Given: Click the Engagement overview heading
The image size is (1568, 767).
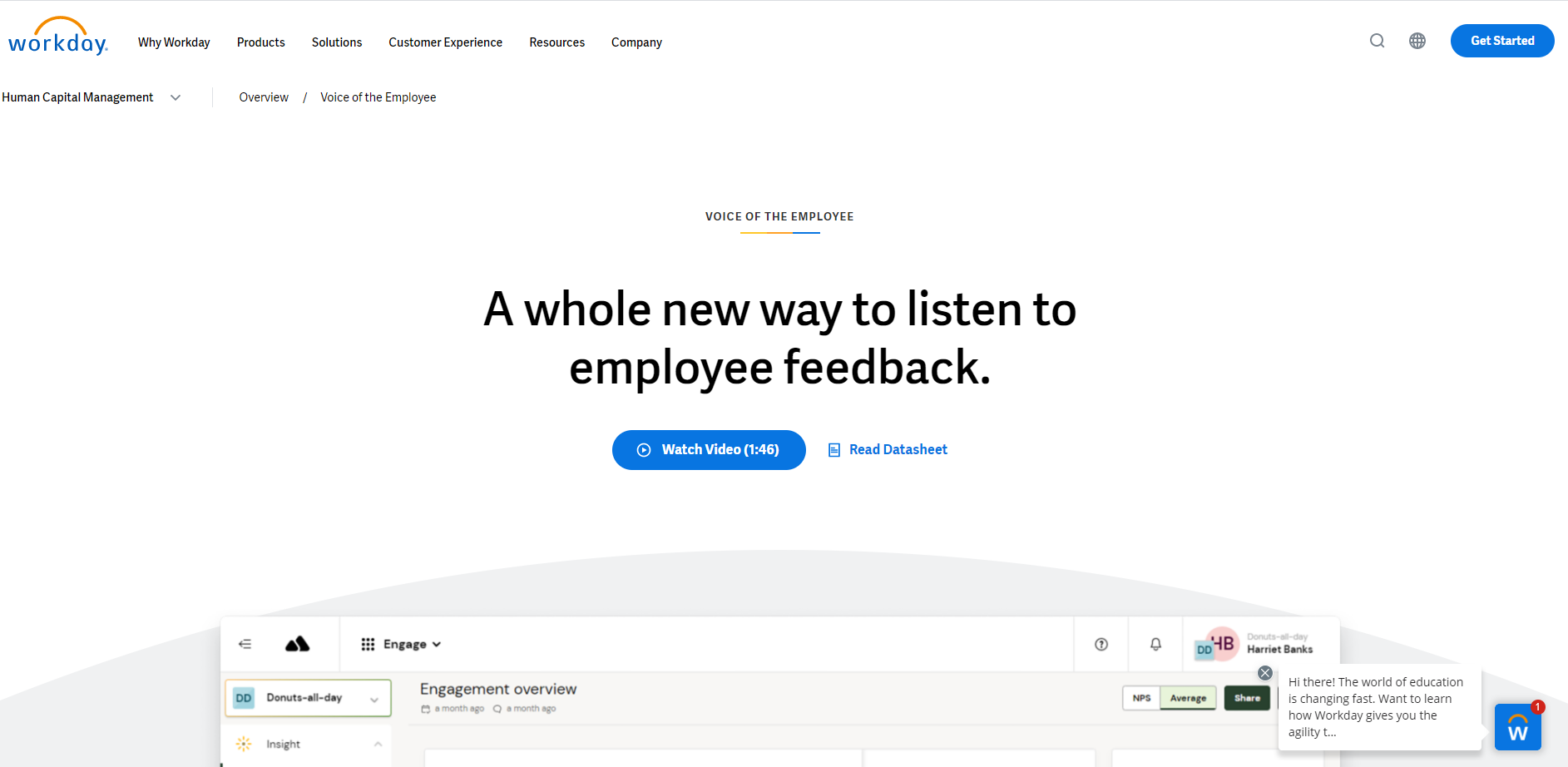Looking at the screenshot, I should 498,689.
